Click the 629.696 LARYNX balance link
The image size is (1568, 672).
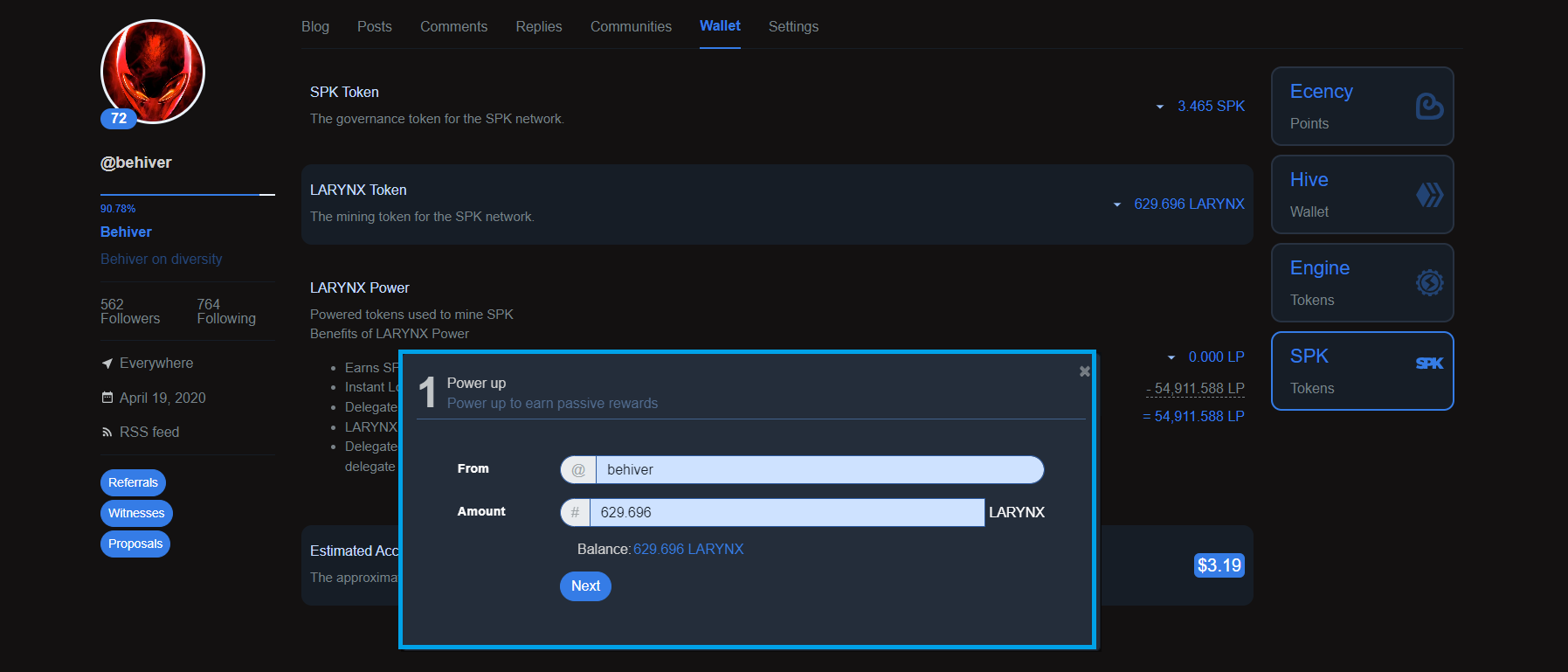pyautogui.click(x=688, y=549)
